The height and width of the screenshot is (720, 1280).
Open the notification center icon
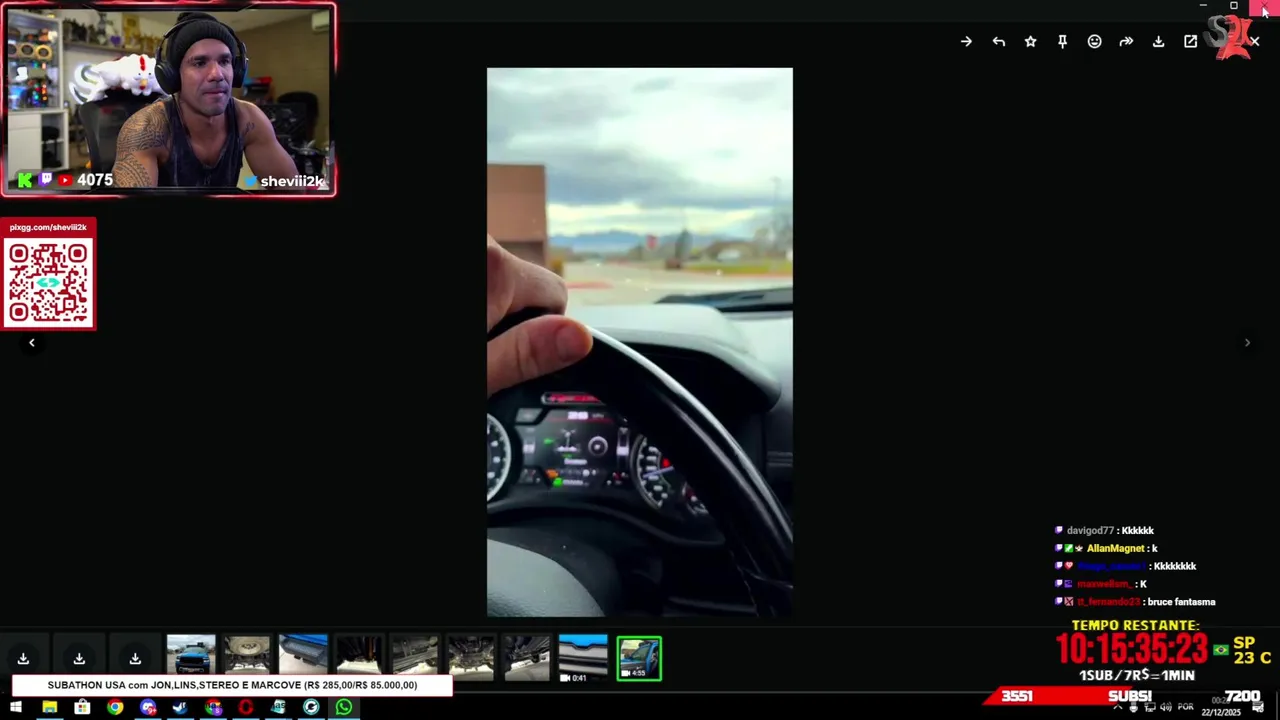1258,707
